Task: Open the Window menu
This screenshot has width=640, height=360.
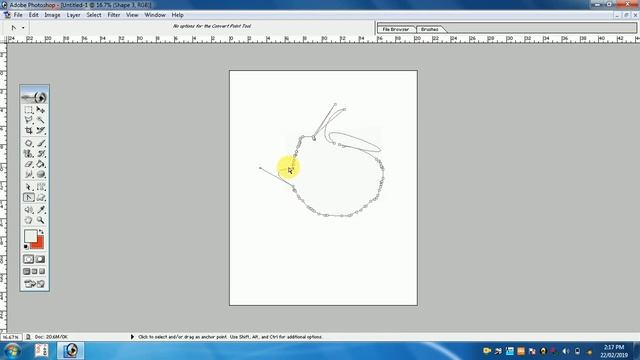Action: [x=155, y=15]
